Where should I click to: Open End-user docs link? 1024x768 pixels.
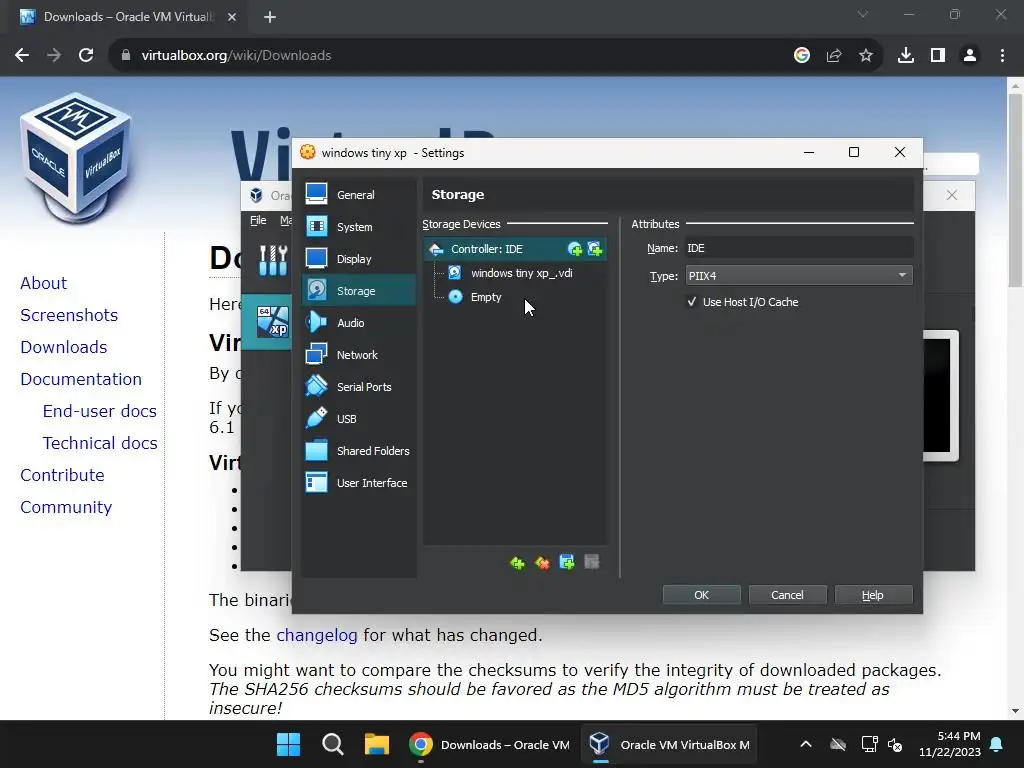pyautogui.click(x=99, y=411)
